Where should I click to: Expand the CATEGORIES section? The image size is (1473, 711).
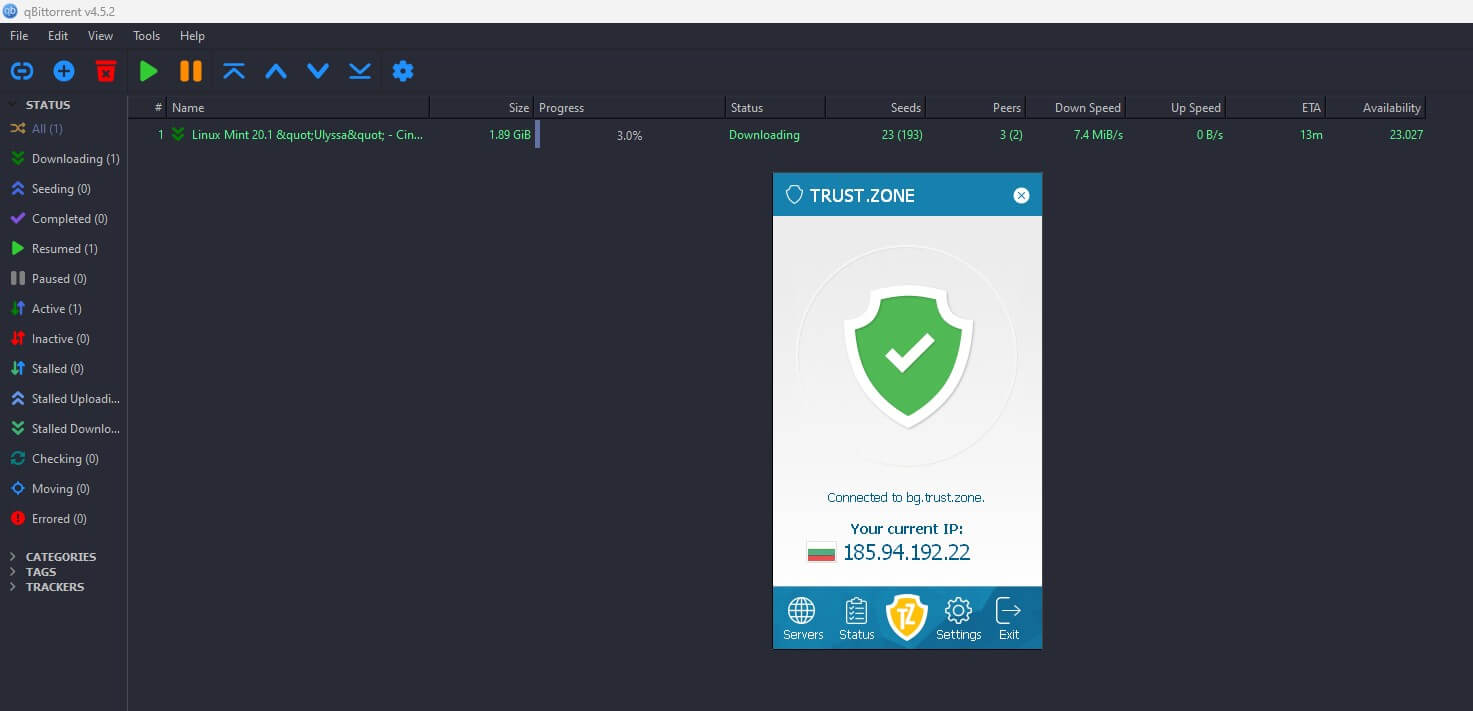tap(13, 557)
